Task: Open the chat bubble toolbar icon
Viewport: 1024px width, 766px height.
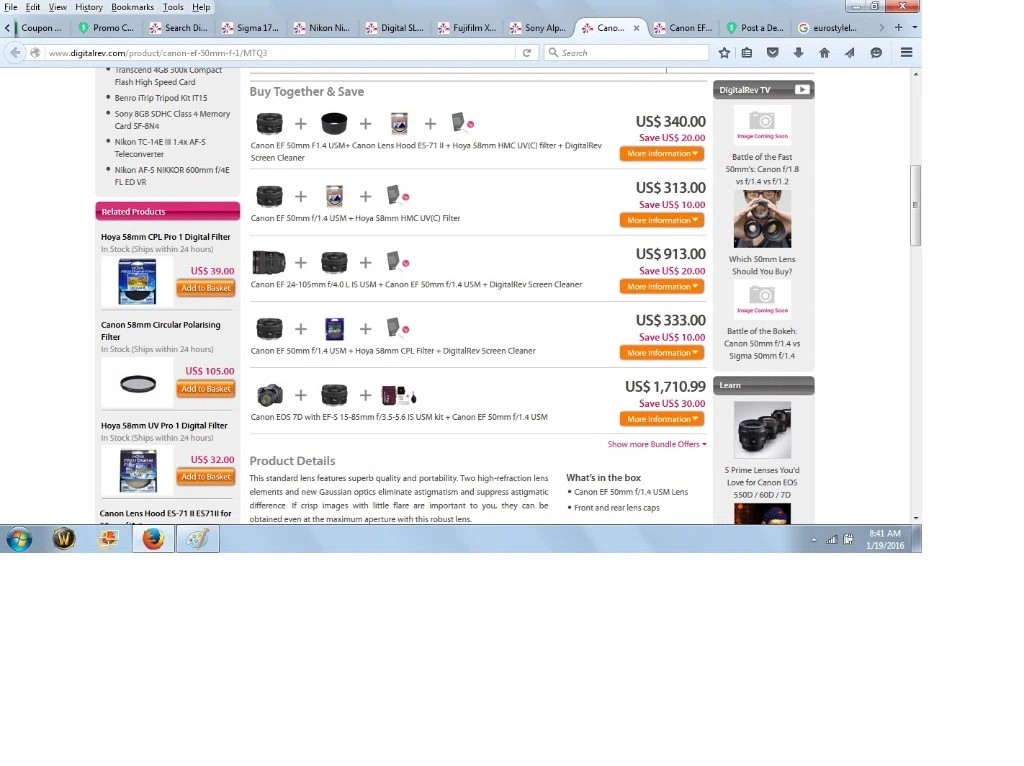Action: point(876,53)
